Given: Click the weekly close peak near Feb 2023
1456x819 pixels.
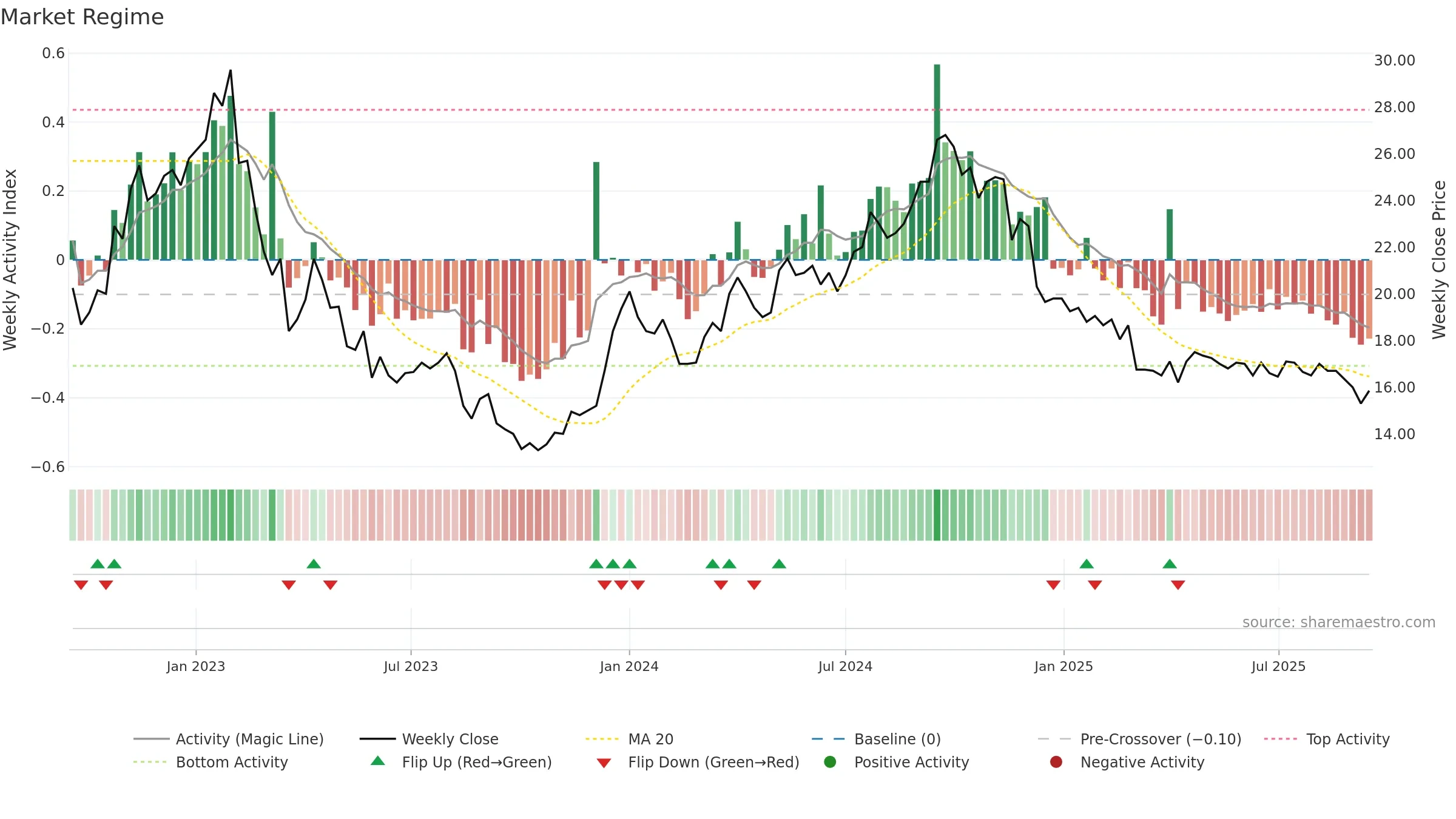Looking at the screenshot, I should coord(231,70).
